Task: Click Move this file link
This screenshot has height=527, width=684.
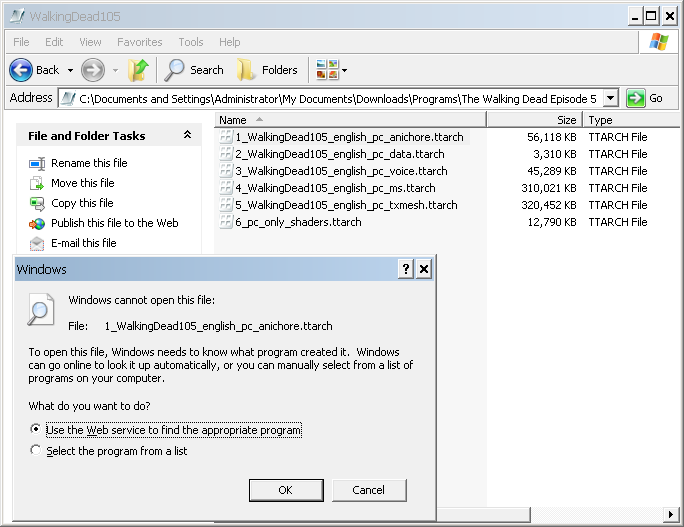Action: tap(83, 183)
